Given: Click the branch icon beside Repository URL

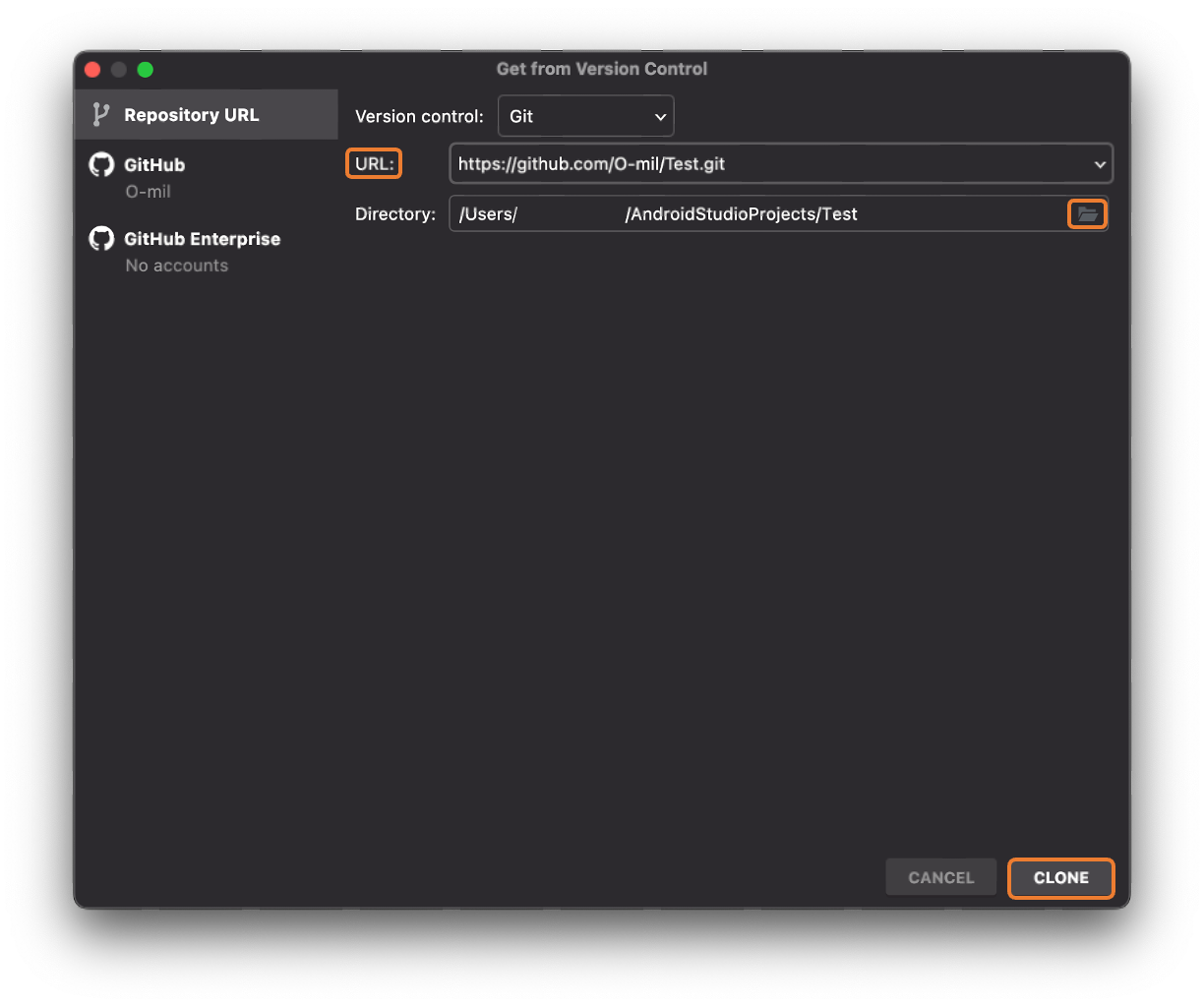Looking at the screenshot, I should point(100,114).
